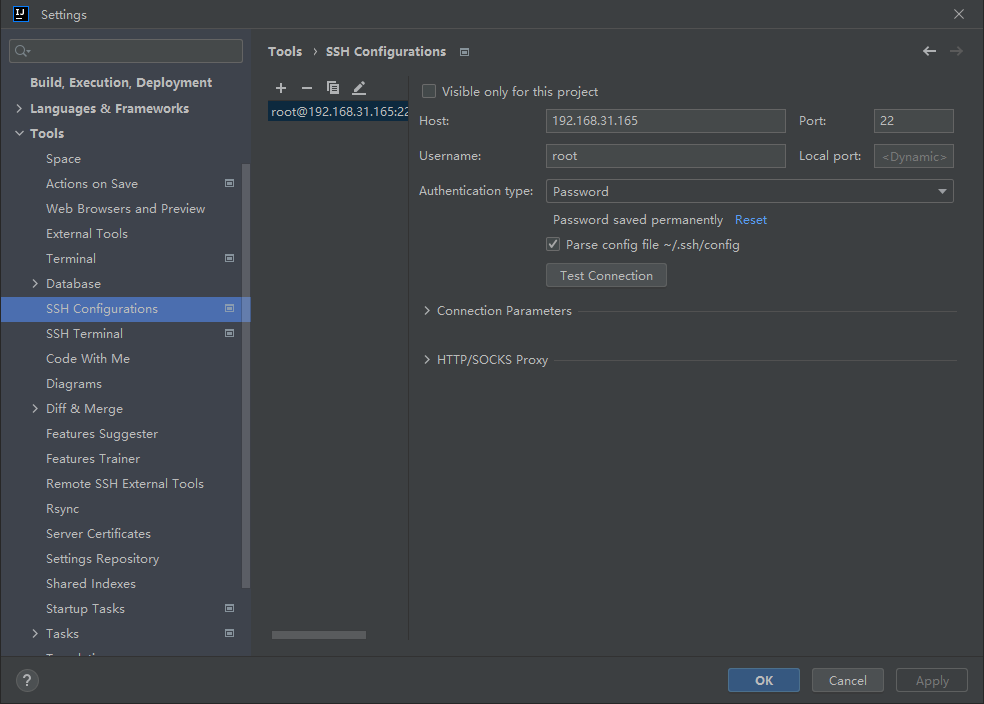
Task: Navigate back with the left arrow
Action: click(x=930, y=51)
